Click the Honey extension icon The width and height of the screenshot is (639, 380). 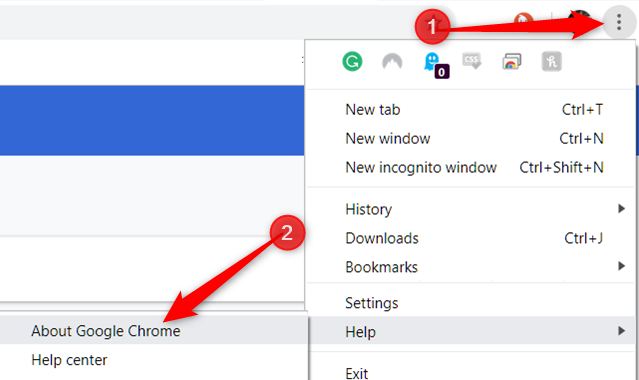551,62
